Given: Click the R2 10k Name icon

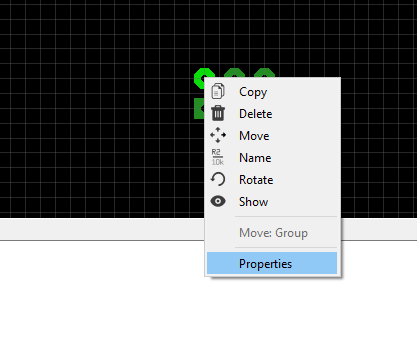Looking at the screenshot, I should click(218, 157).
